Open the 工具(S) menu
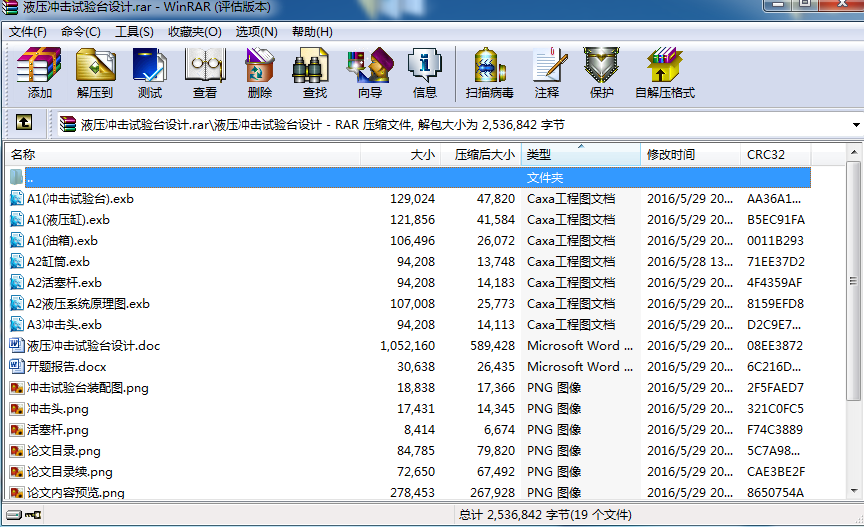Image resolution: width=864 pixels, height=527 pixels. point(134,32)
